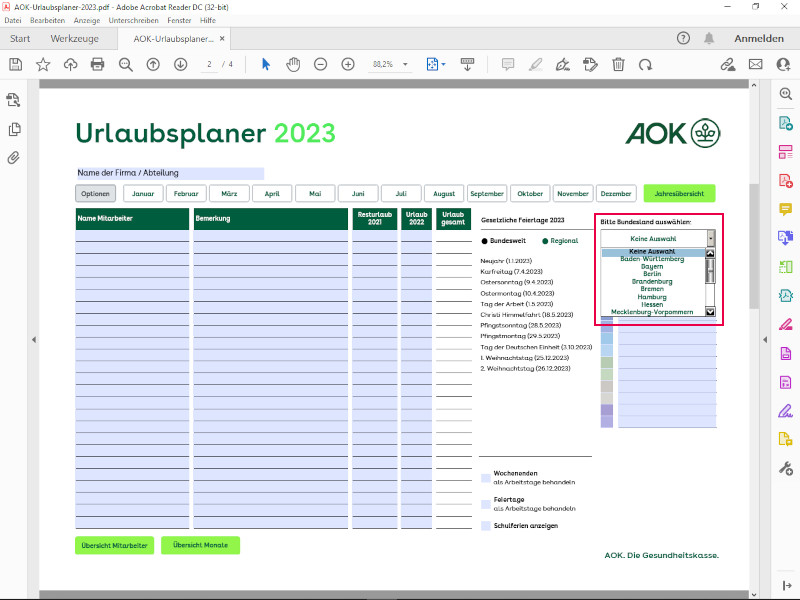
Task: Send file by email envelope icon
Action: (756, 64)
